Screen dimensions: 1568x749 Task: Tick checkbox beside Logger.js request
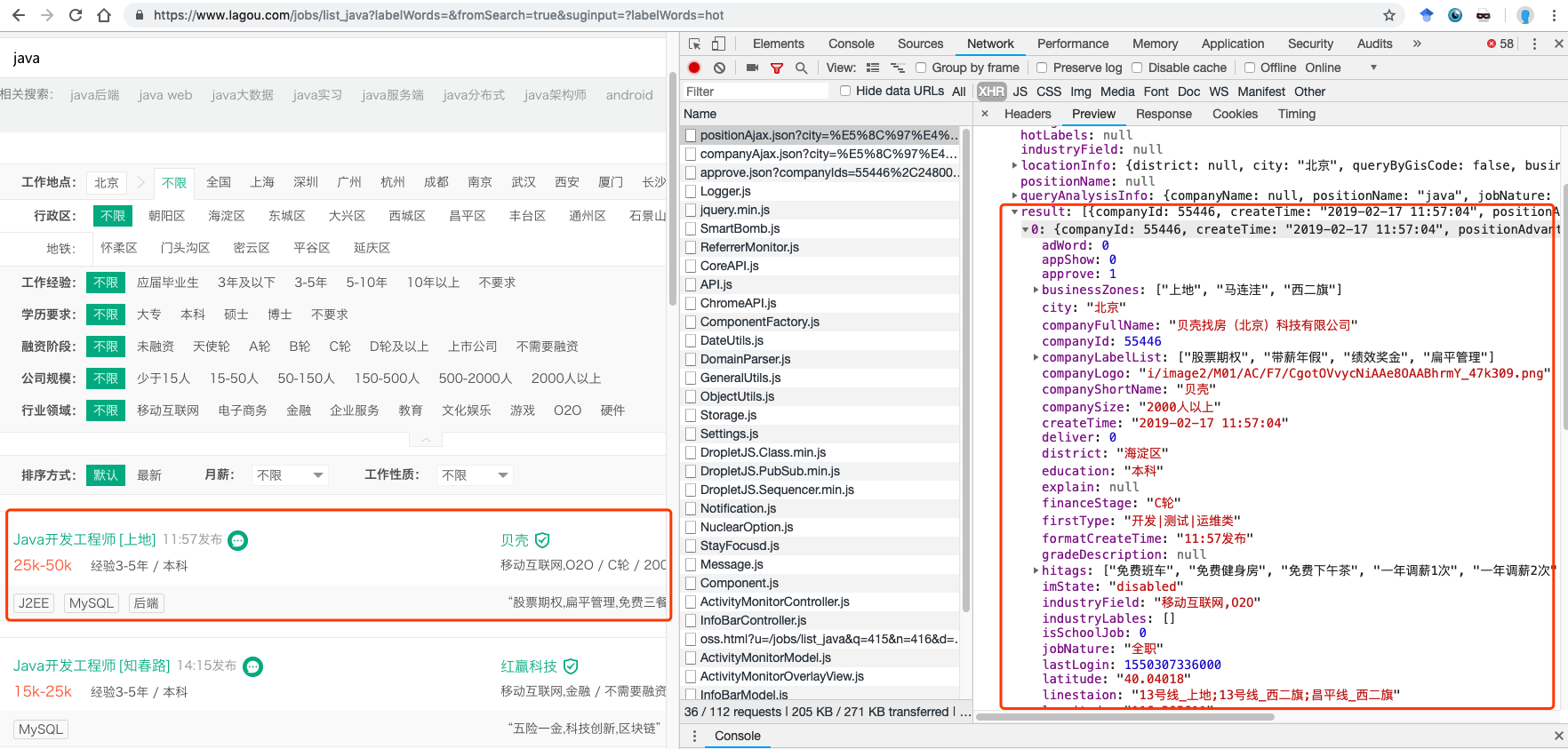point(691,192)
